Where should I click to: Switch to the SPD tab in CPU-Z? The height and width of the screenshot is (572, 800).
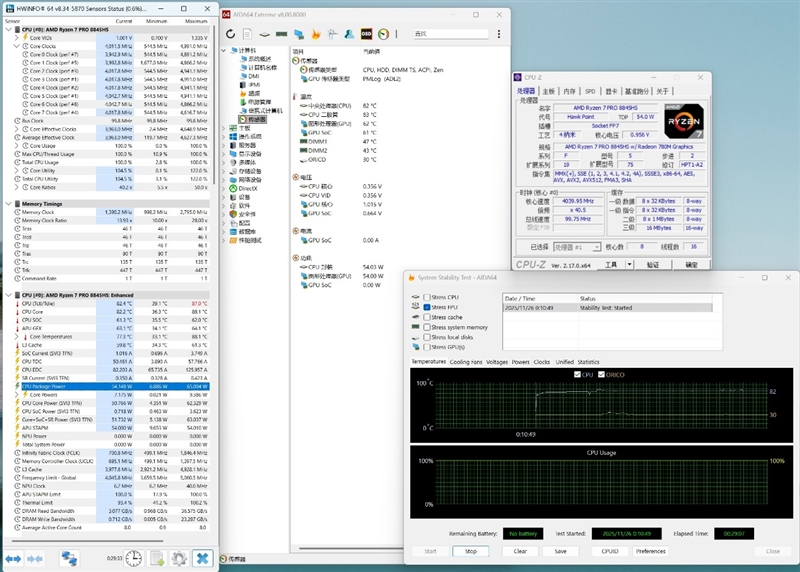click(589, 91)
